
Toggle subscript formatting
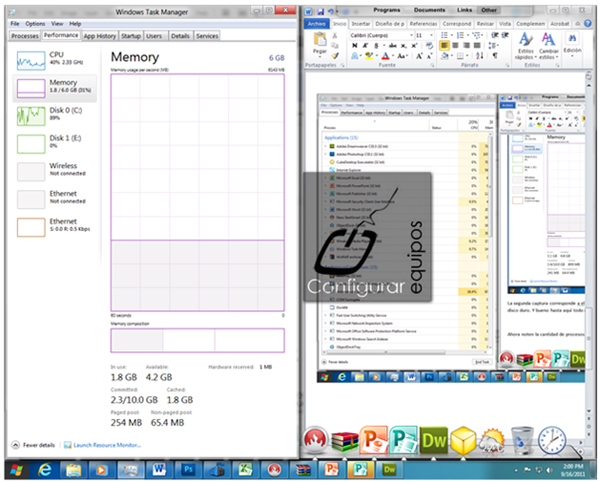(404, 46)
